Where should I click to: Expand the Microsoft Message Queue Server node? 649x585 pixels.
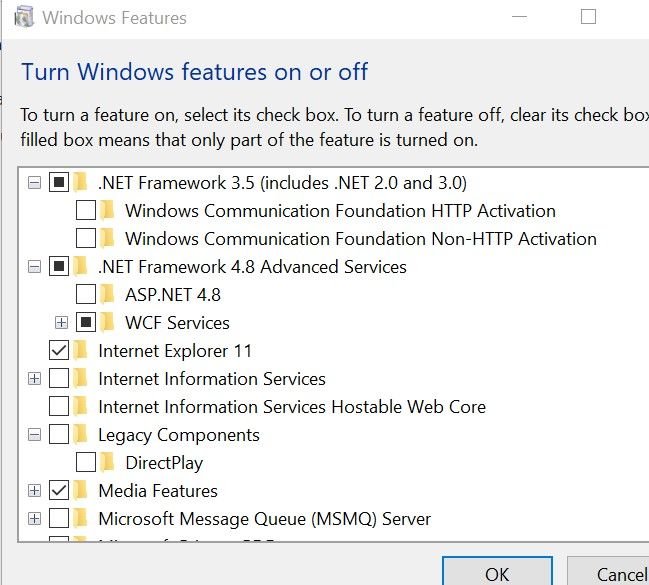coord(35,519)
